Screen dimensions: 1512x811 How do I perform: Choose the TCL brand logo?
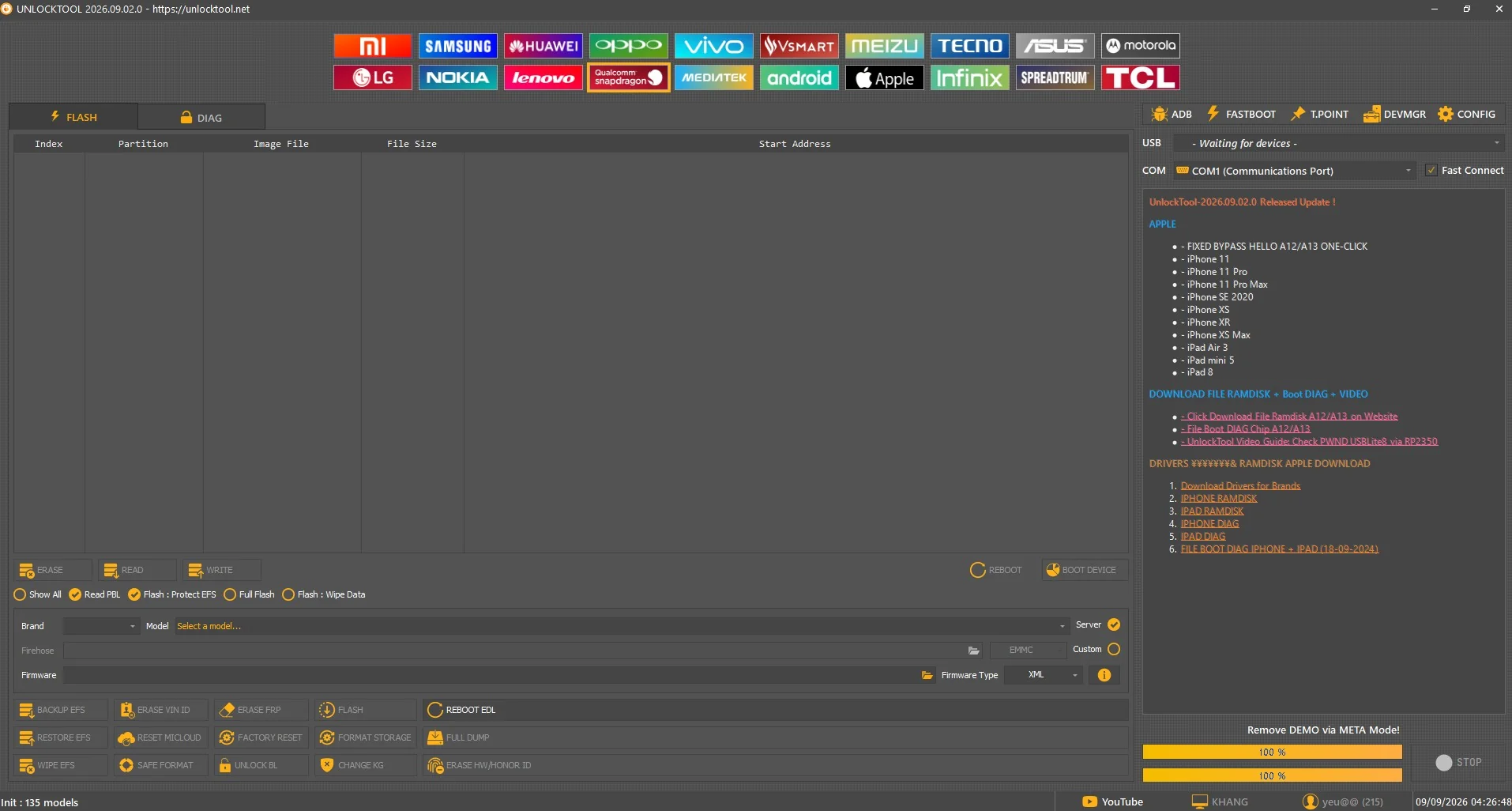1140,77
